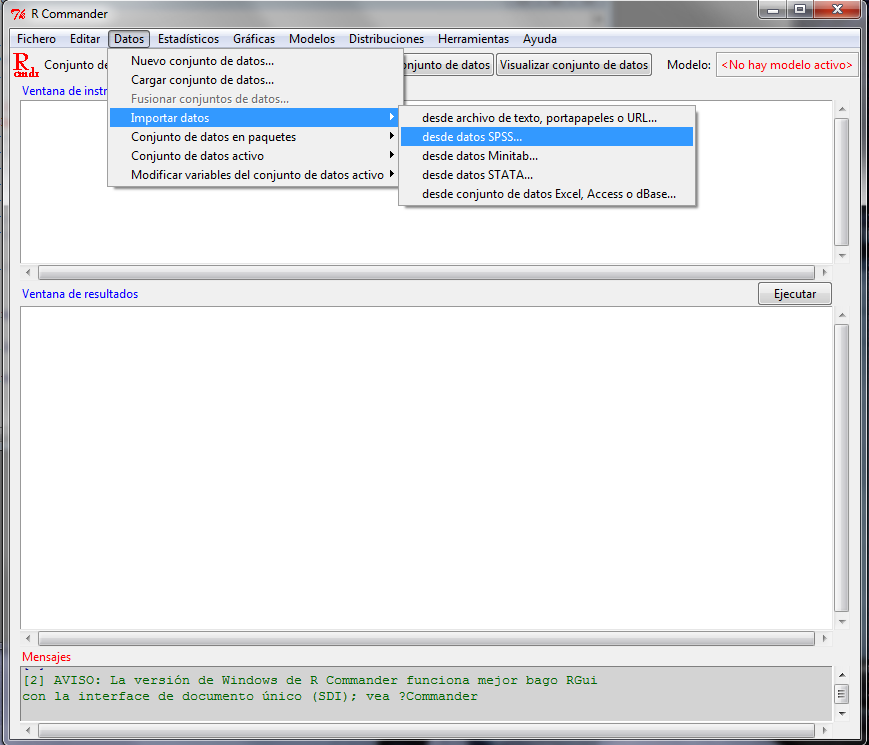Expand Conjunto de datos en paquetes submenu
Image resolution: width=869 pixels, height=745 pixels.
[x=255, y=137]
